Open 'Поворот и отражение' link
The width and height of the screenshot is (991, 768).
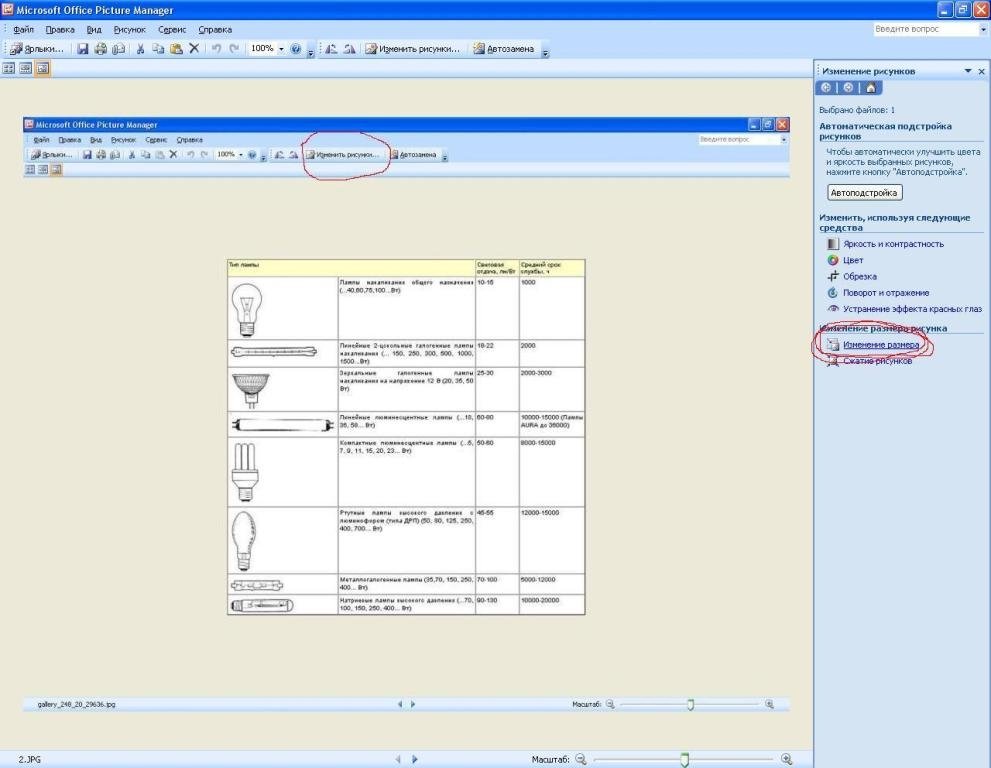pyautogui.click(x=885, y=293)
